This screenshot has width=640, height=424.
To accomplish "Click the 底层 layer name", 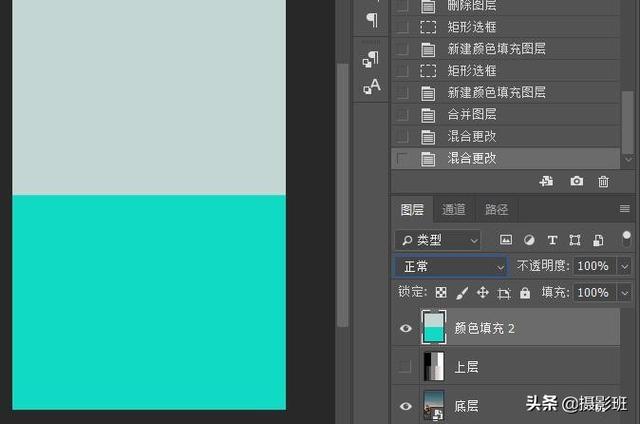I will point(466,406).
